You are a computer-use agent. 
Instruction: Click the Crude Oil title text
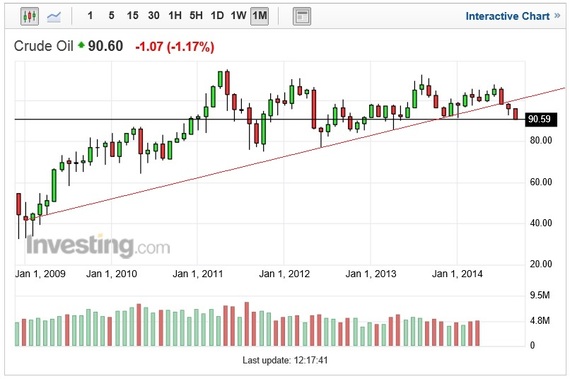(43, 46)
